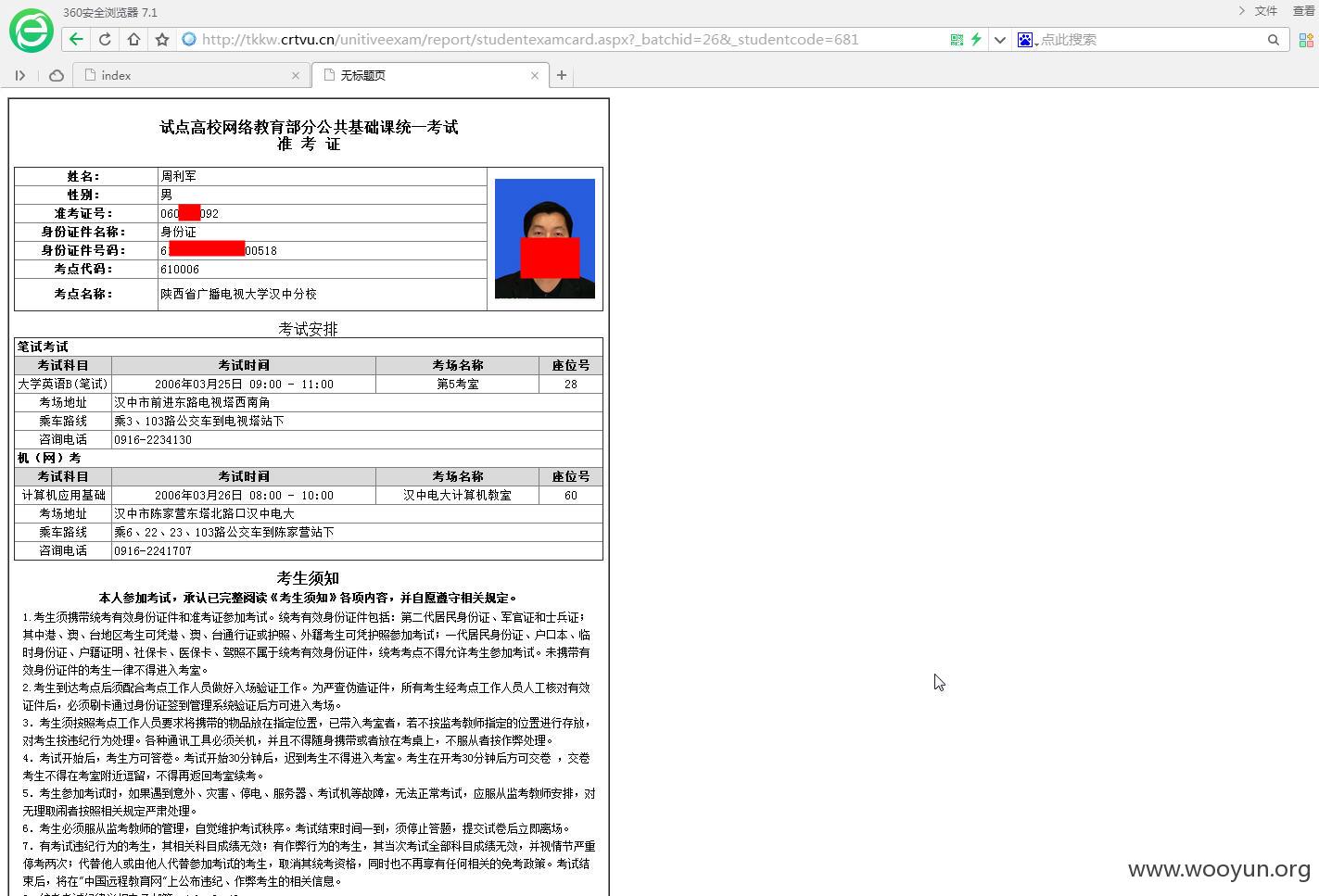1319x896 pixels.
Task: Open the 文件 menu
Action: tap(1266, 11)
